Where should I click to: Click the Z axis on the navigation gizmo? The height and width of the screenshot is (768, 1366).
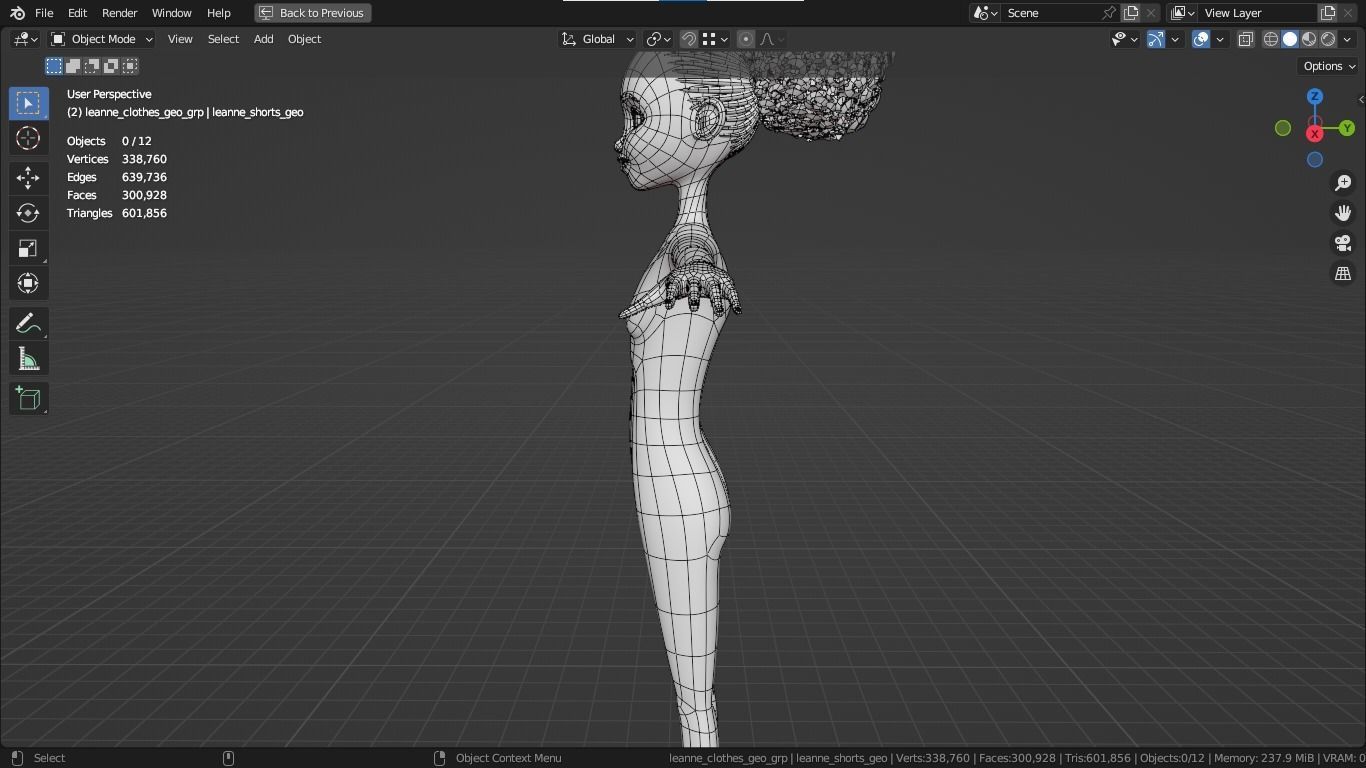click(x=1315, y=96)
